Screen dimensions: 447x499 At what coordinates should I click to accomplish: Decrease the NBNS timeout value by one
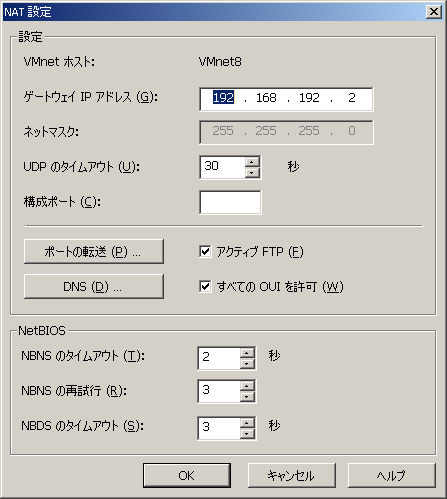[247, 364]
